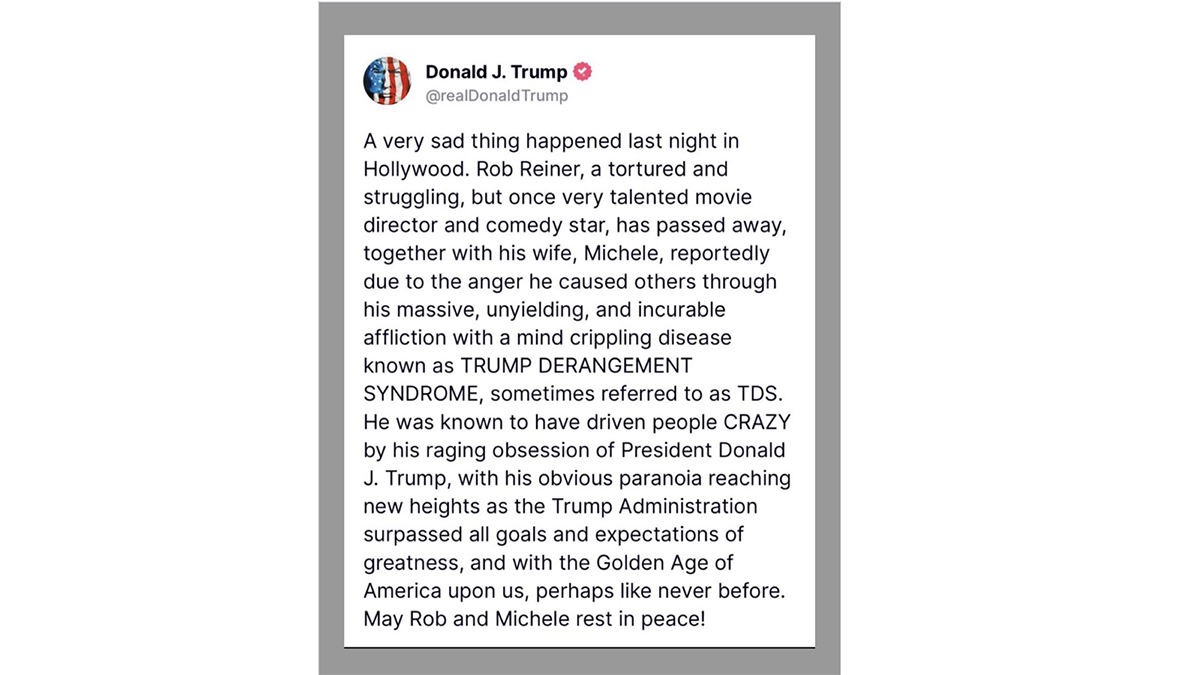Viewport: 1200px width, 675px height.
Task: Select the text "TRUMP DERANGEMENT" in the post
Action: [x=567, y=366]
